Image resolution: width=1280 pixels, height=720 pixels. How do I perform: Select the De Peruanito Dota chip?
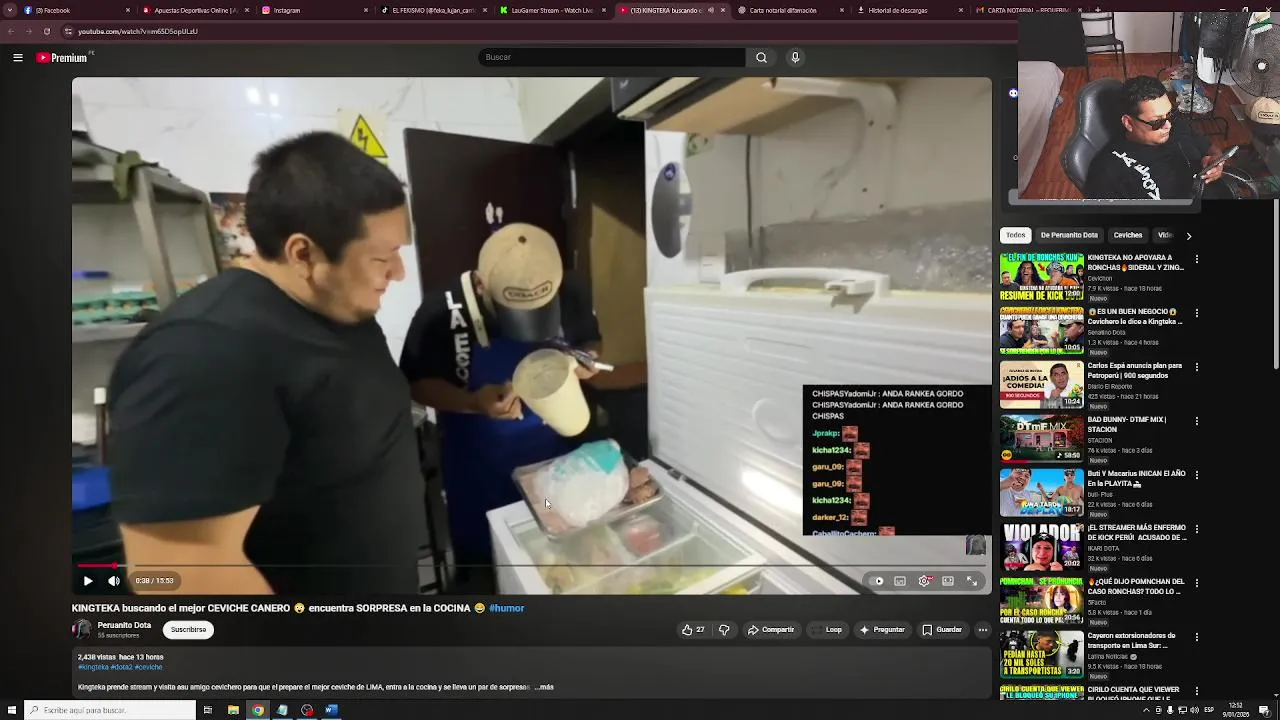1069,235
